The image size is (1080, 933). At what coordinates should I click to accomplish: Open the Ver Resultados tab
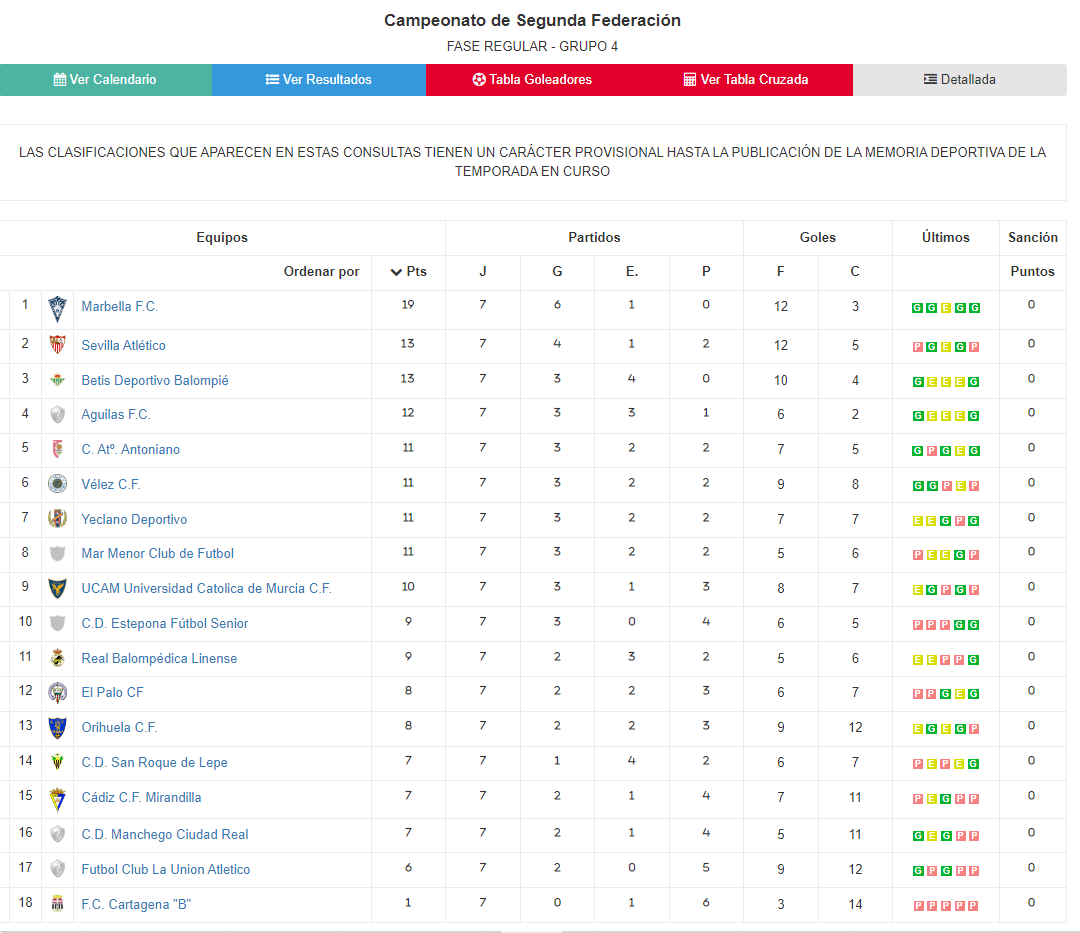tap(319, 80)
